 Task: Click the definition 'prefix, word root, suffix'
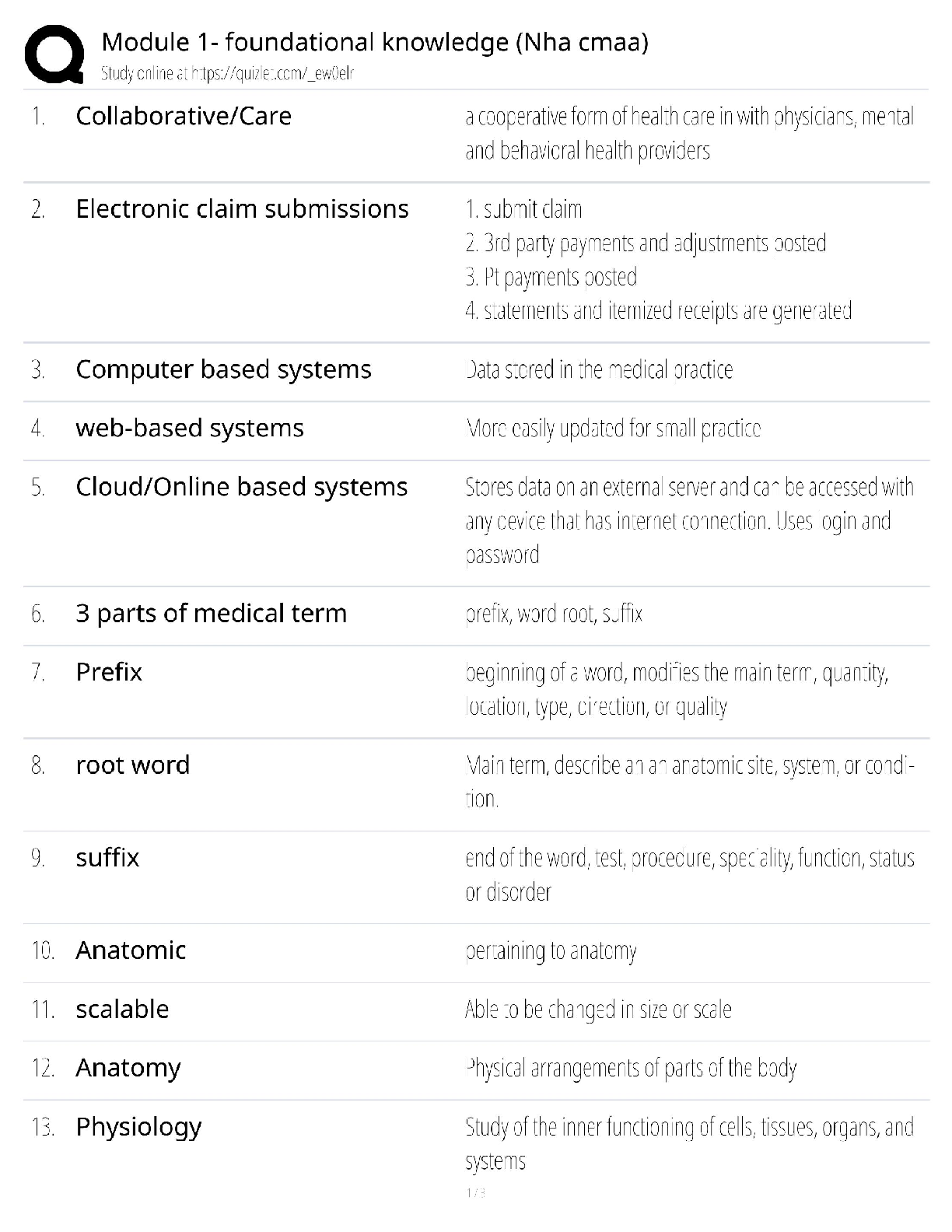click(x=554, y=614)
